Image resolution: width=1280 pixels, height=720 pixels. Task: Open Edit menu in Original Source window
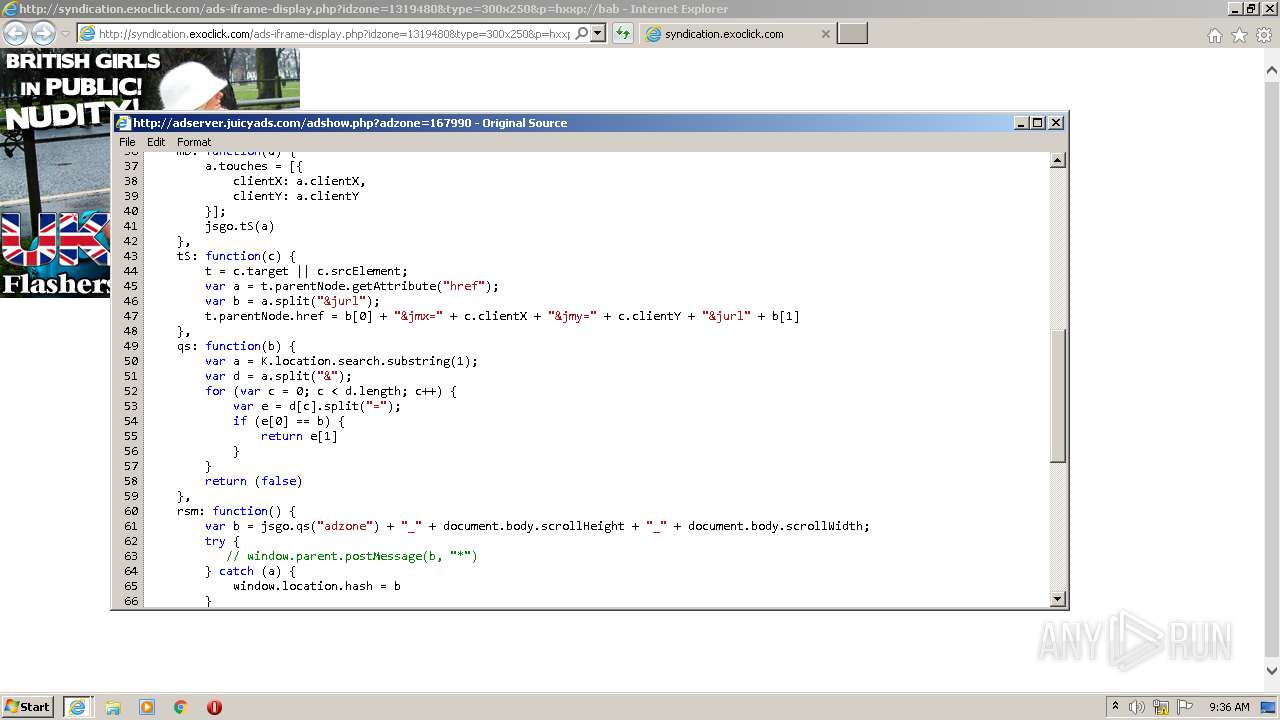(x=156, y=142)
